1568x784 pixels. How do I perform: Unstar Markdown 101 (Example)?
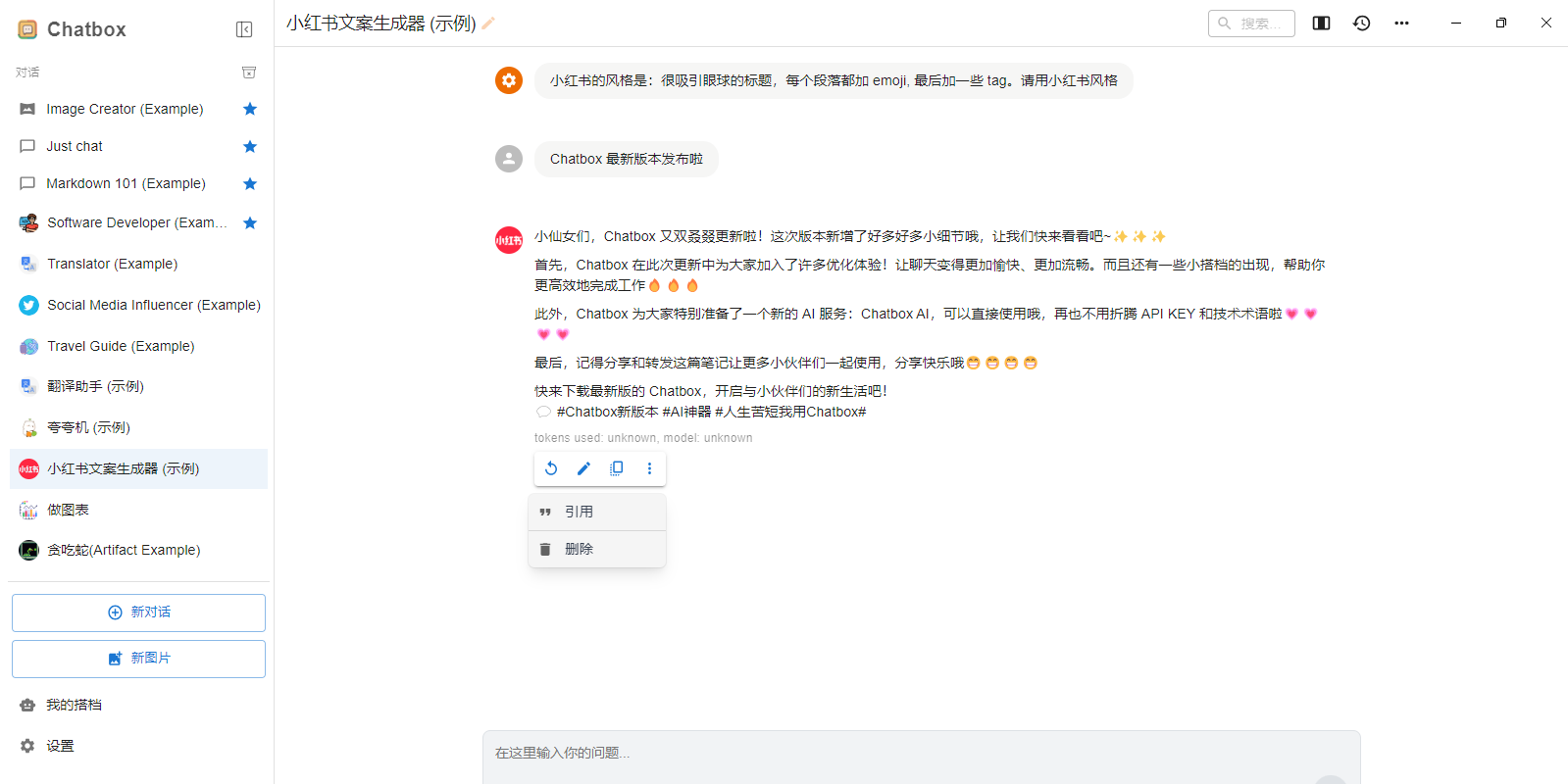(250, 183)
